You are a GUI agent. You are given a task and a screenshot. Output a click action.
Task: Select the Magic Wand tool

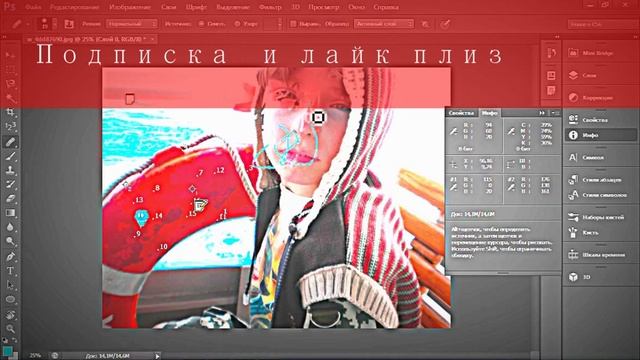point(10,98)
